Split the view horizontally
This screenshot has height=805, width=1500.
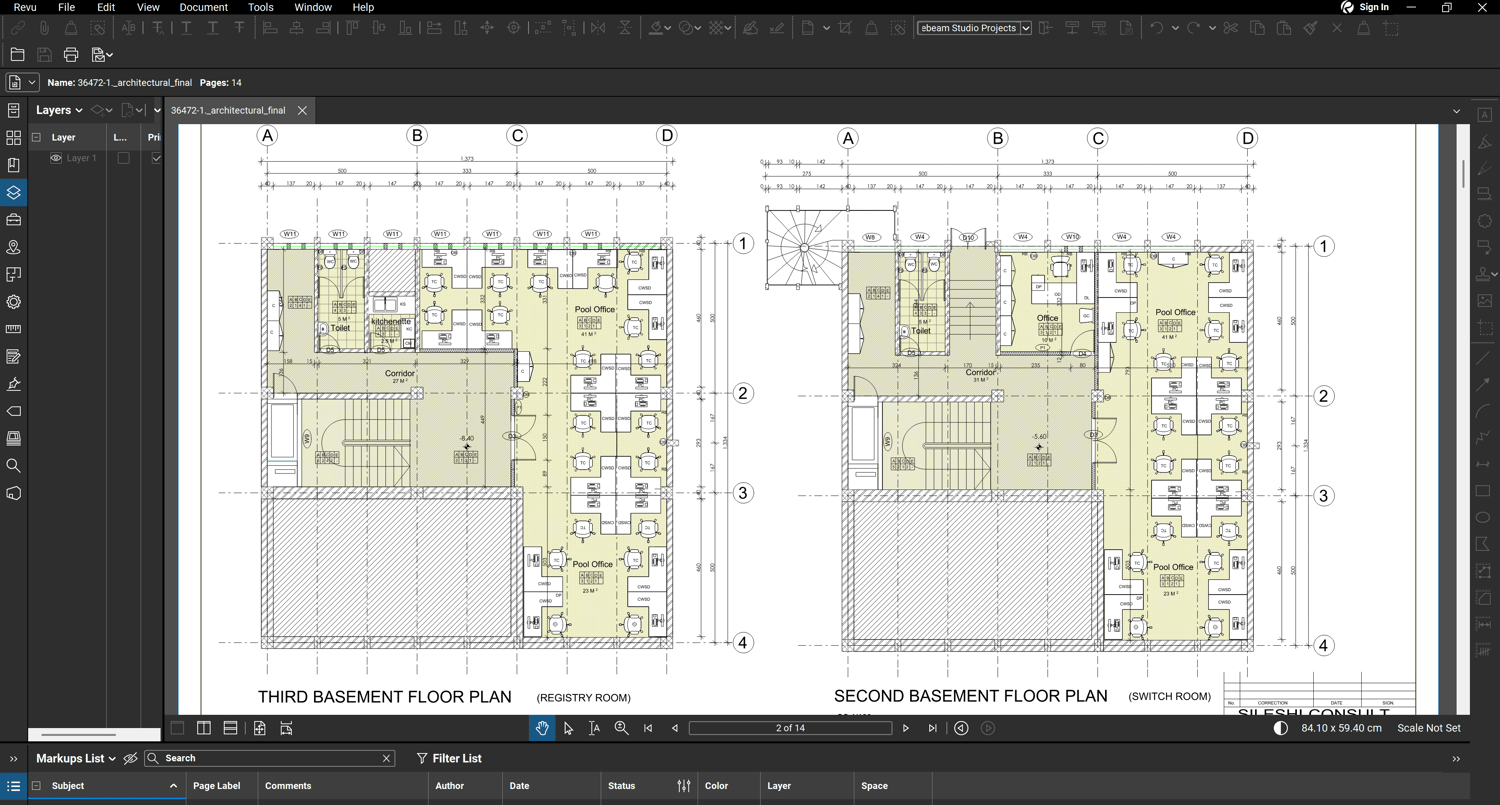(x=230, y=728)
